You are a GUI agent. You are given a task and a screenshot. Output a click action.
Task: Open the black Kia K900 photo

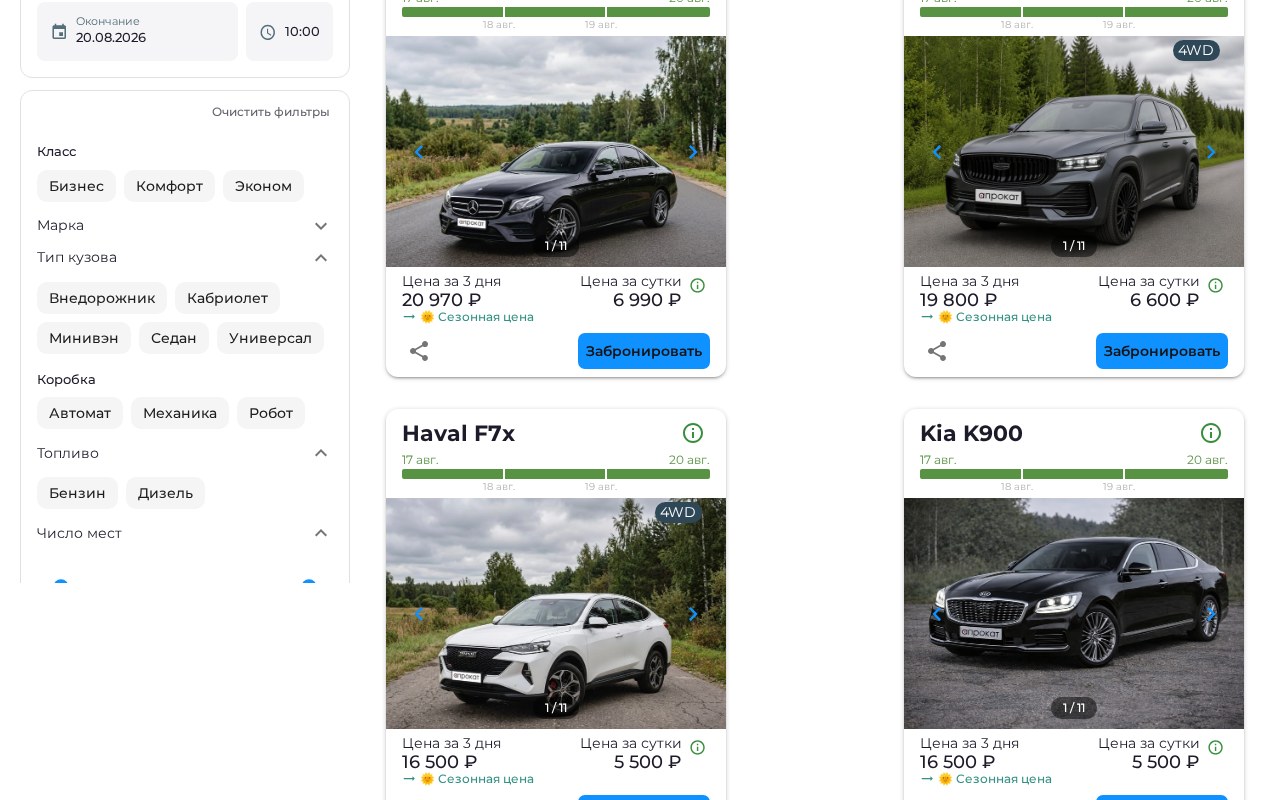1074,613
